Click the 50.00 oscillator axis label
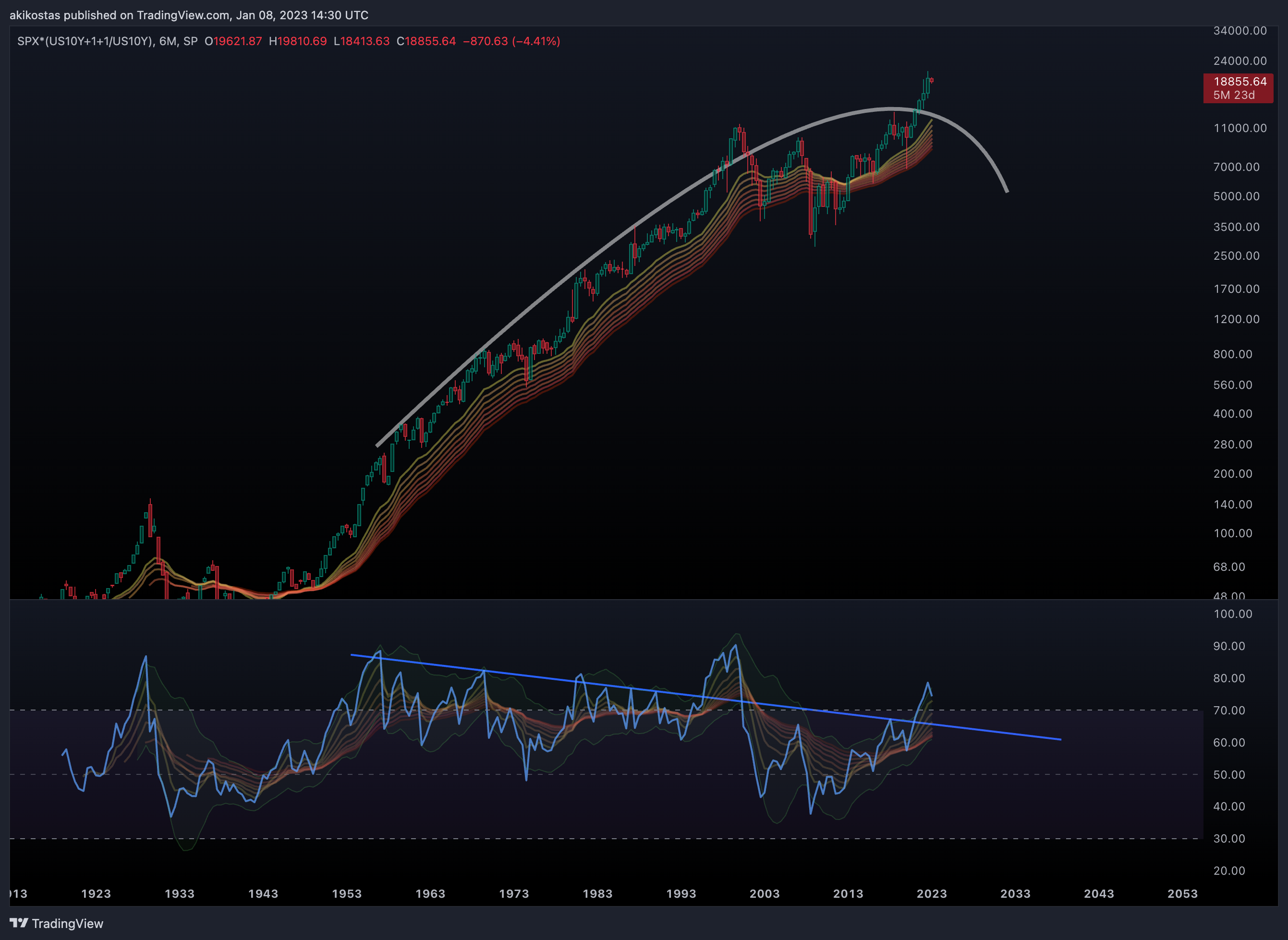The width and height of the screenshot is (1288, 940). point(1229,775)
